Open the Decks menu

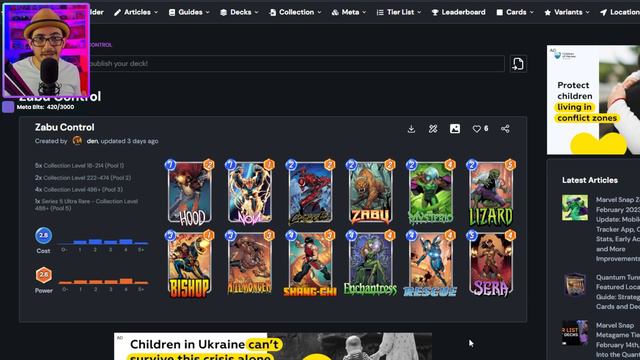239,12
